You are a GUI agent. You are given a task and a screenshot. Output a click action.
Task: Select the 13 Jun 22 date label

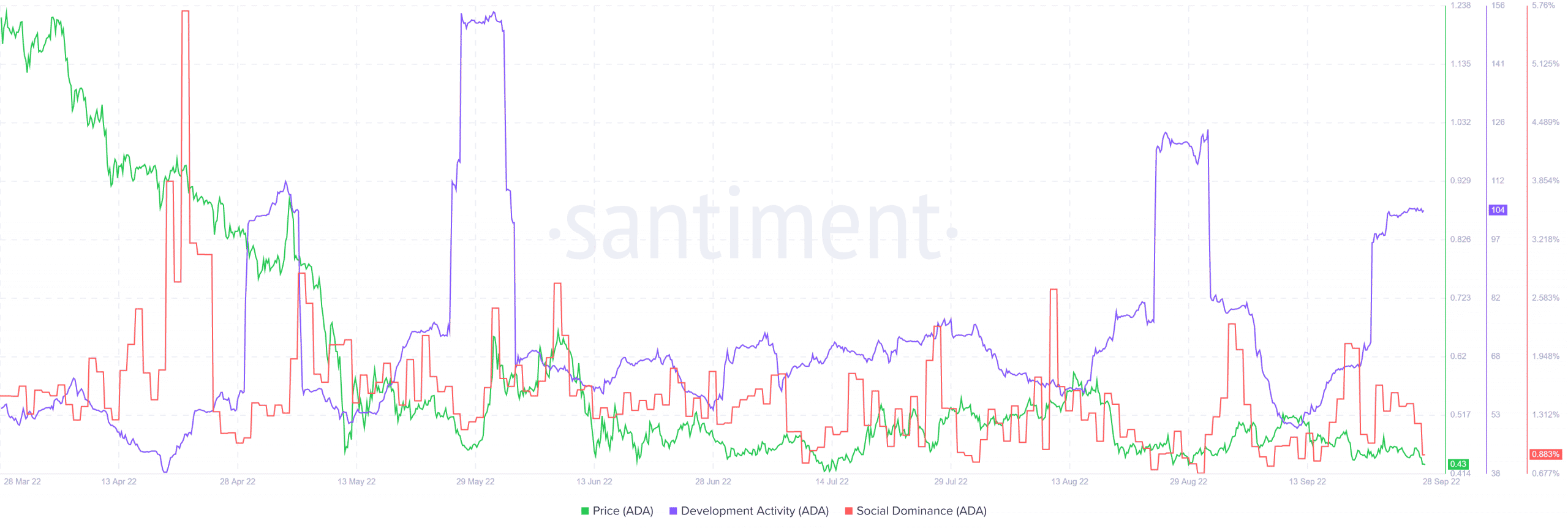pos(594,482)
